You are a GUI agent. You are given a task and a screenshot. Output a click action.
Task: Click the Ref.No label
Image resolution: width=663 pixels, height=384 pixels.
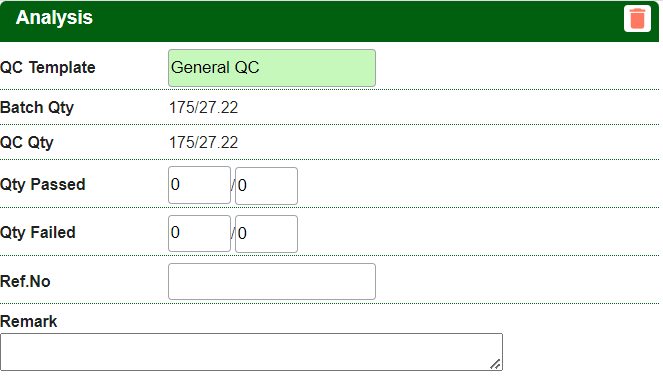[25, 282]
